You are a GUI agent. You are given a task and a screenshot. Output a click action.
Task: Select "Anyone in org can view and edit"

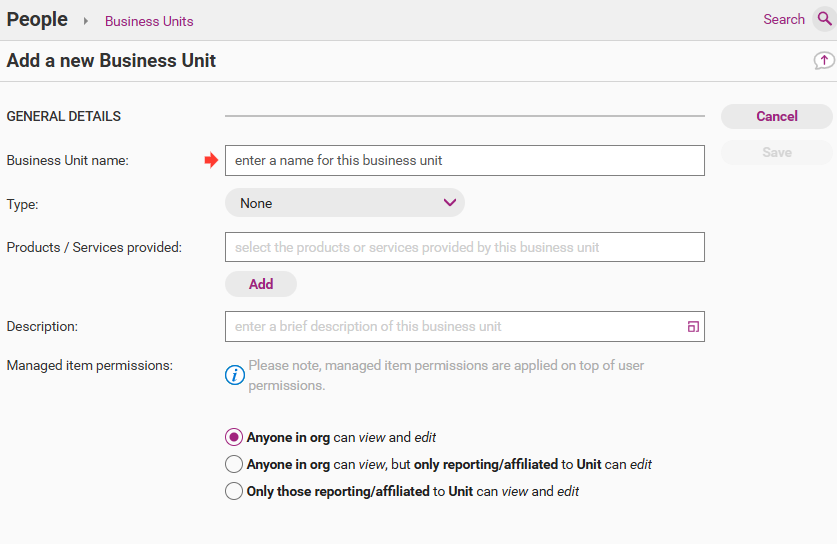coord(234,437)
